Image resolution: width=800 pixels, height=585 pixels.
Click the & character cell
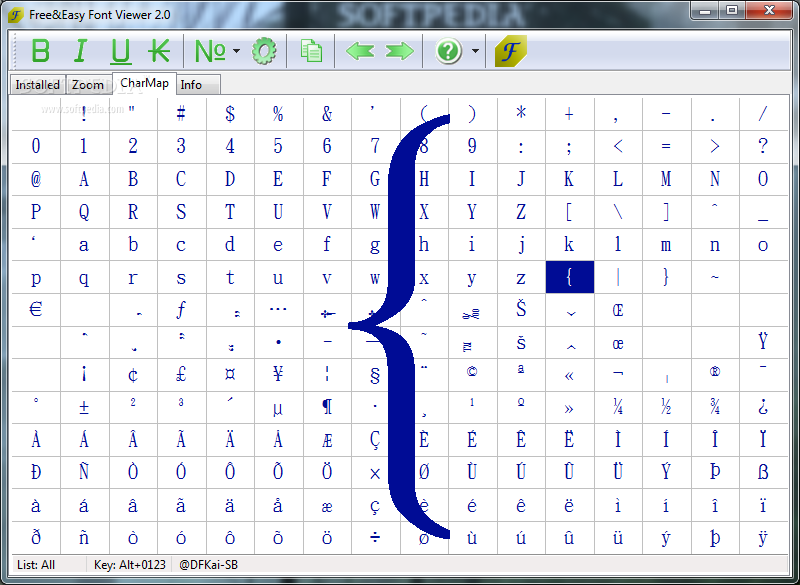point(327,113)
